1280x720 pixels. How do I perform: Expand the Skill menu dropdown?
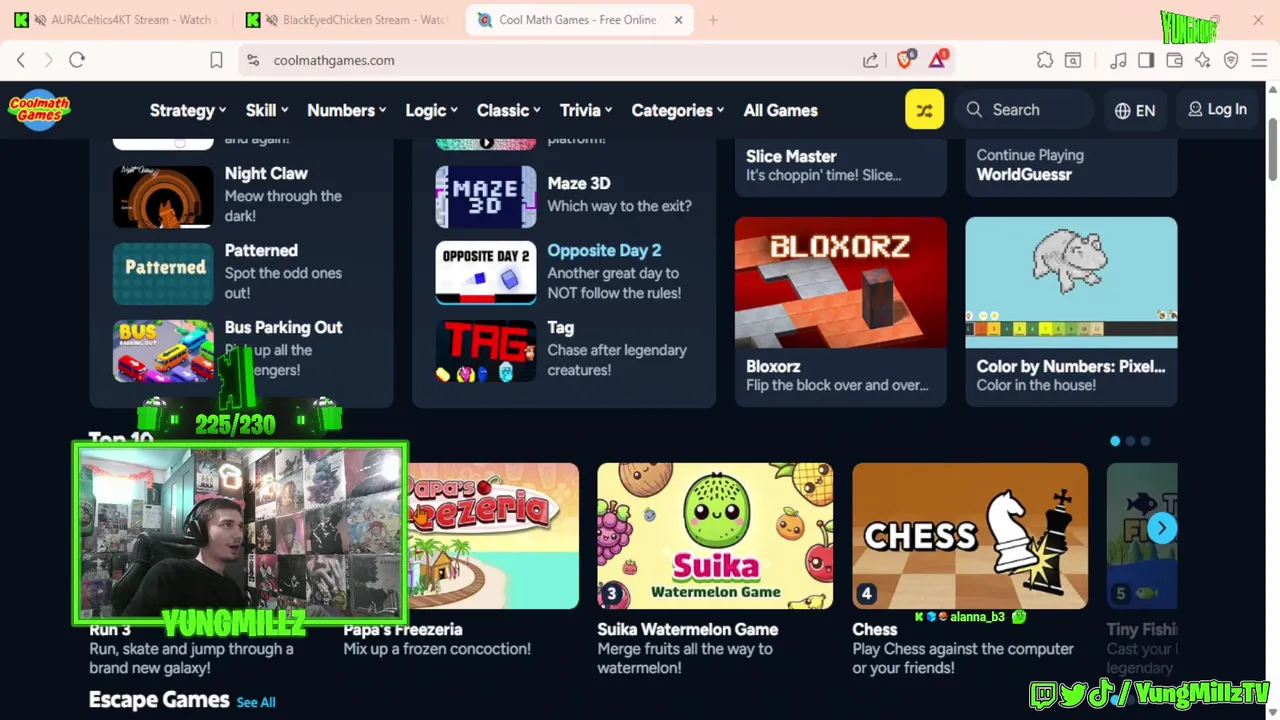point(267,110)
